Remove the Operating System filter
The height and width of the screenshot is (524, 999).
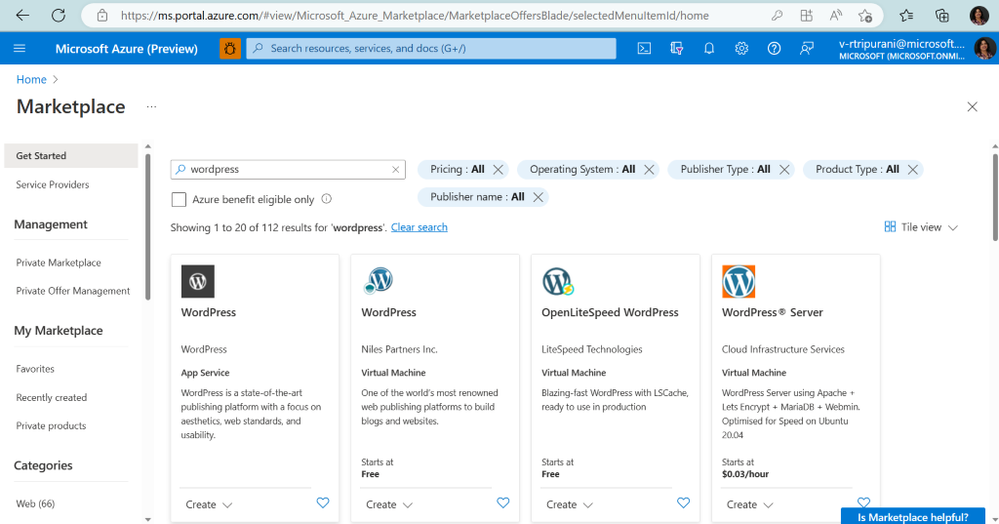point(649,170)
